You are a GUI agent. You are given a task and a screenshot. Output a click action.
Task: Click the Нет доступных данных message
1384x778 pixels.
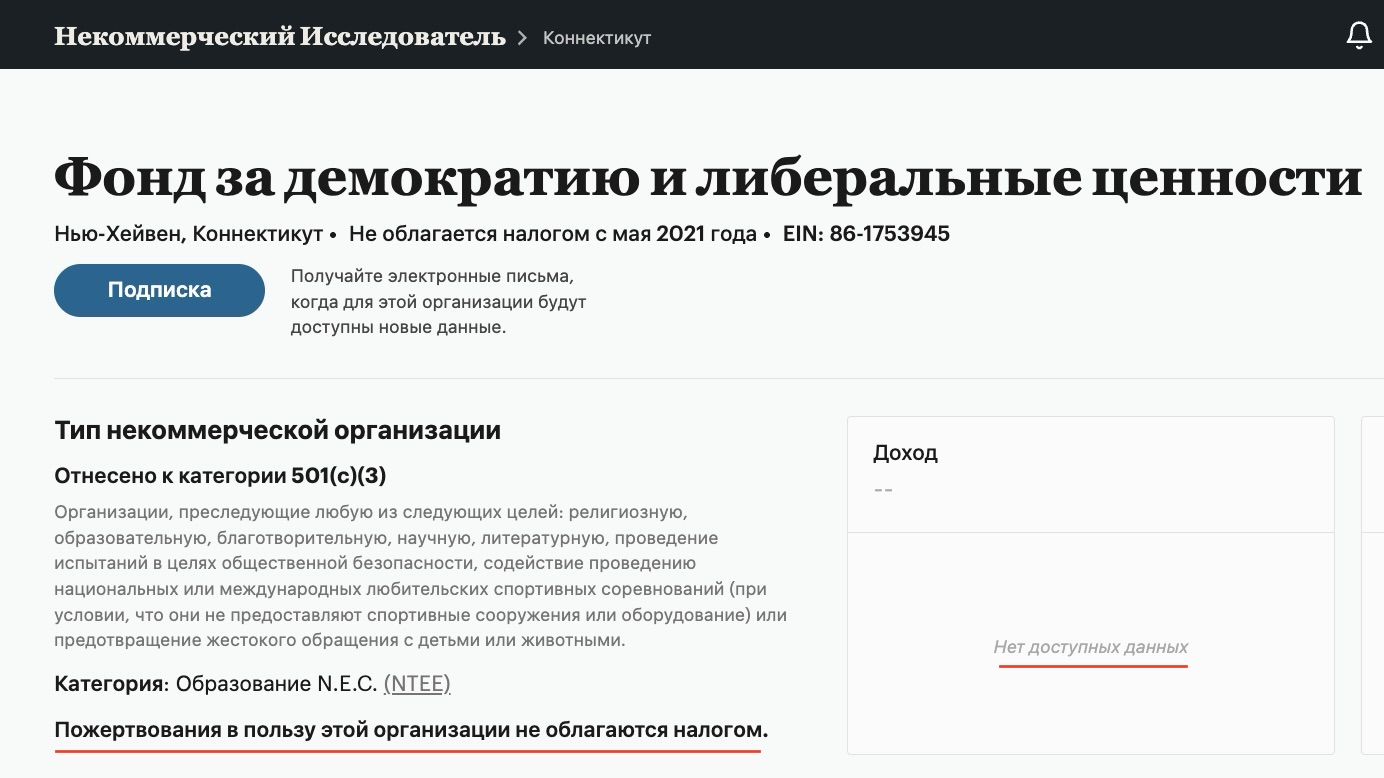(x=1091, y=647)
